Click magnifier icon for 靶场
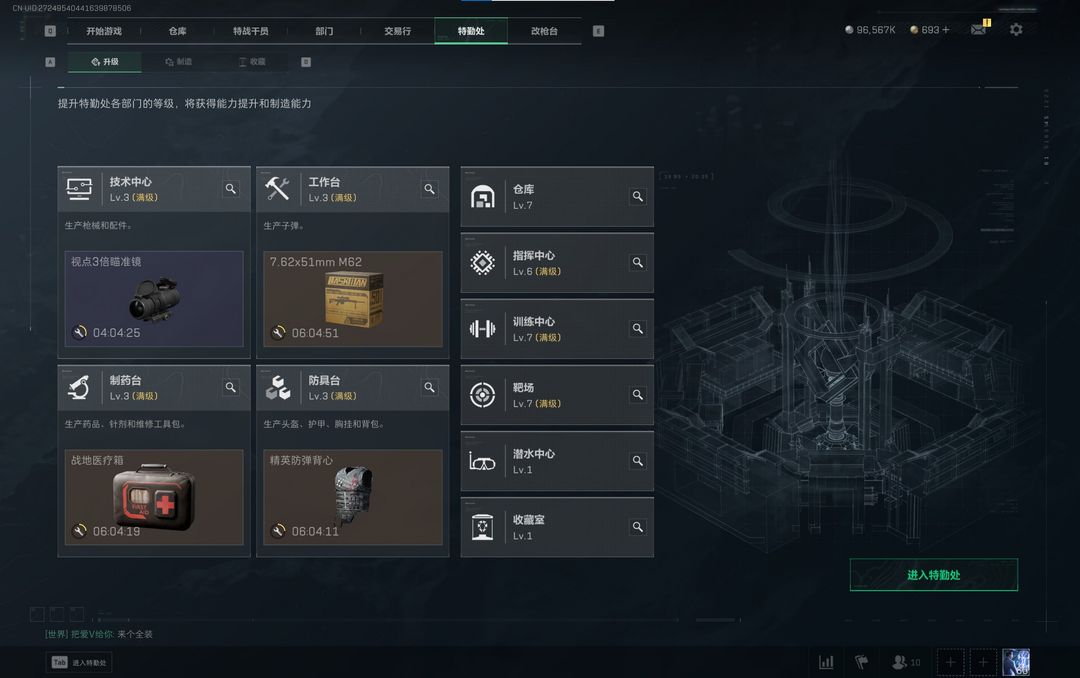Screen dimensions: 1080x678 click(638, 395)
